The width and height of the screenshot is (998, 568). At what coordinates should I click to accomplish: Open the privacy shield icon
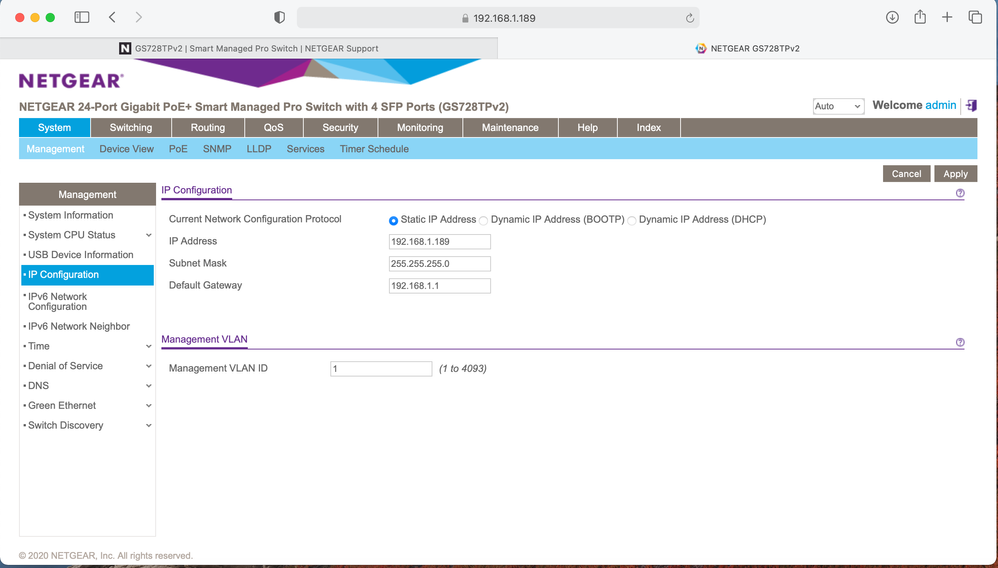pyautogui.click(x=279, y=17)
